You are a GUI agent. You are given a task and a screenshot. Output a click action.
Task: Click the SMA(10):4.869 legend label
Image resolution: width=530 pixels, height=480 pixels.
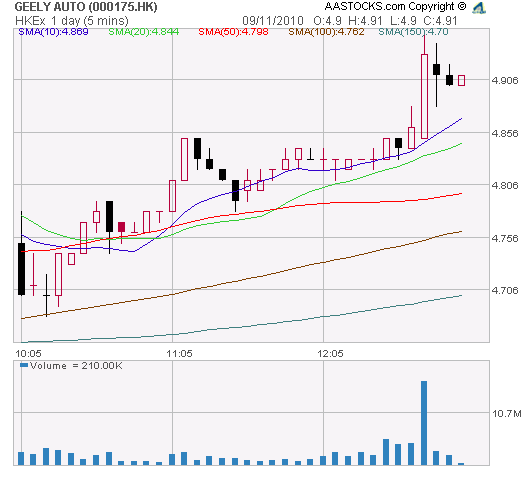click(53, 32)
